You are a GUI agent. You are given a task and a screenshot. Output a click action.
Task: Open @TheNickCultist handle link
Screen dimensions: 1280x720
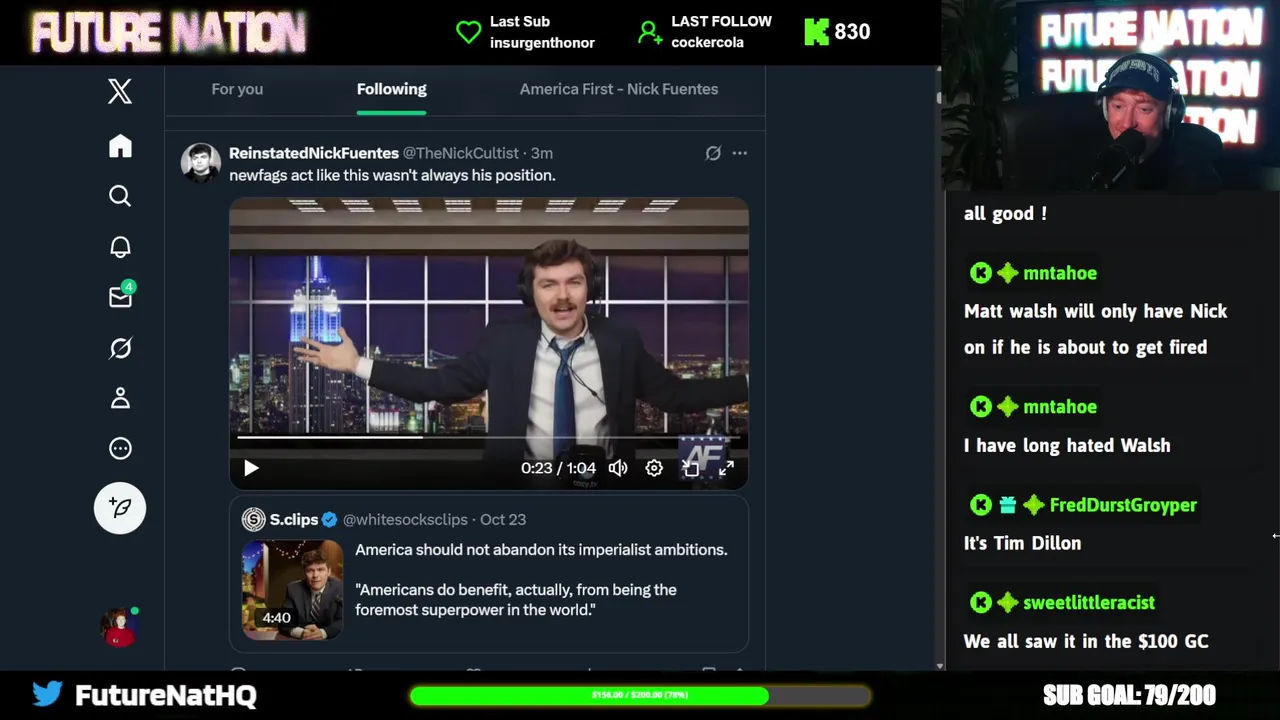click(461, 153)
